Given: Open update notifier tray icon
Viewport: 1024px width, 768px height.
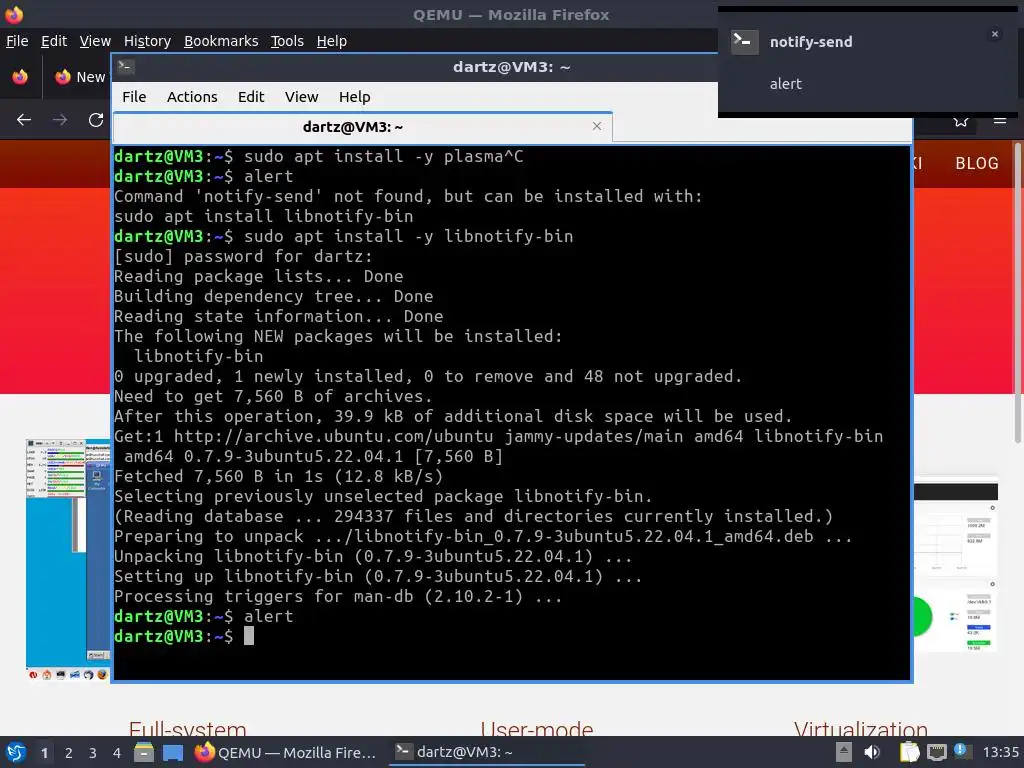Looking at the screenshot, I should [x=961, y=751].
